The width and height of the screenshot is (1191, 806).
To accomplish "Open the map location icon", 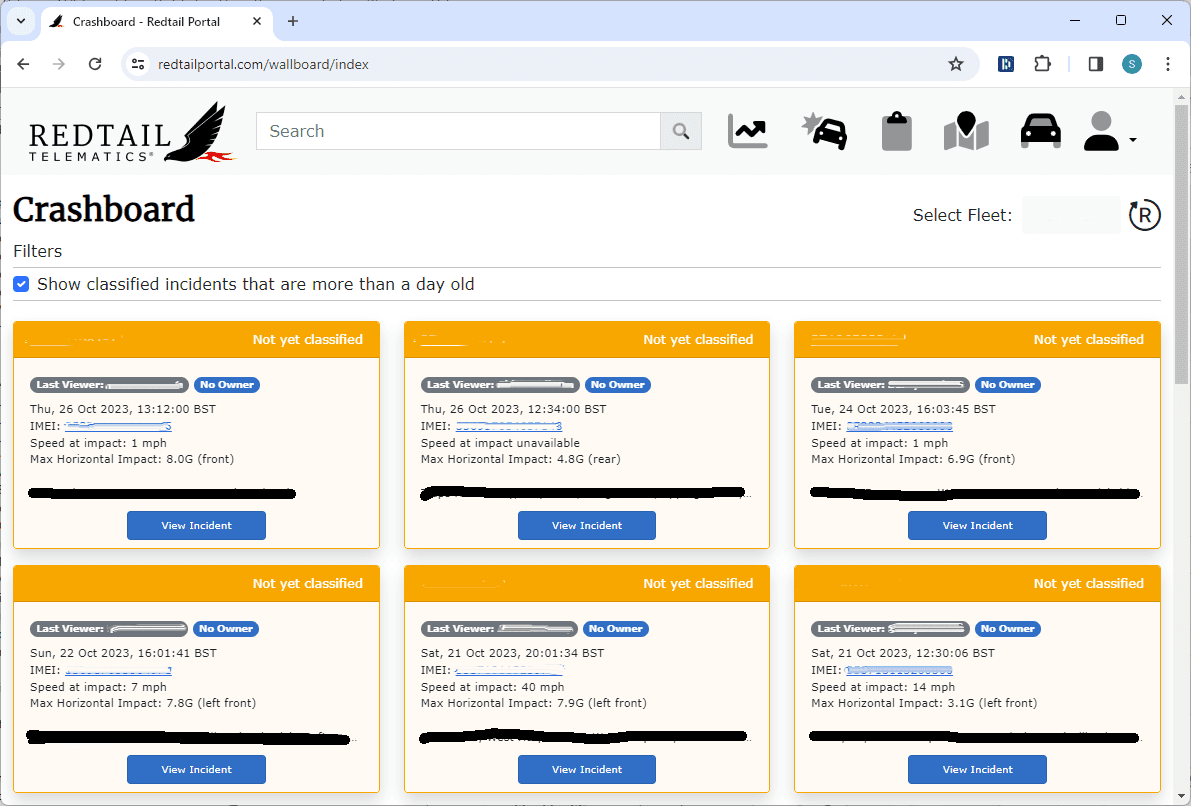I will click(966, 131).
